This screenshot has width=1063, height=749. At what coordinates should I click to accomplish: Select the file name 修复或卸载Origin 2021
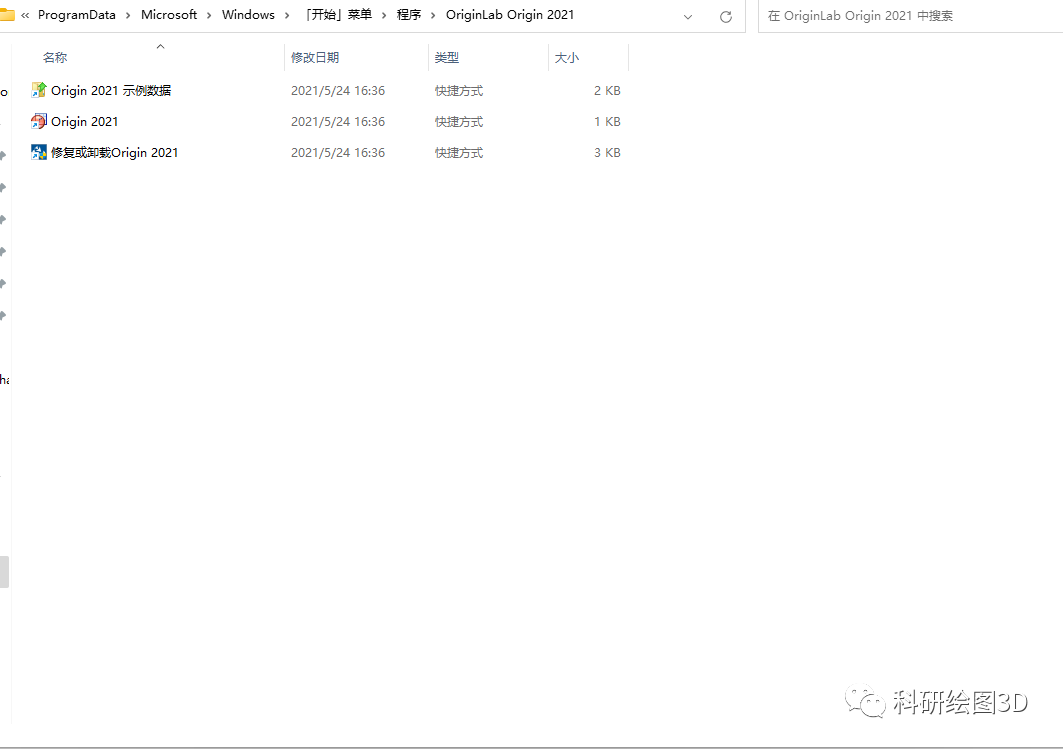click(115, 153)
